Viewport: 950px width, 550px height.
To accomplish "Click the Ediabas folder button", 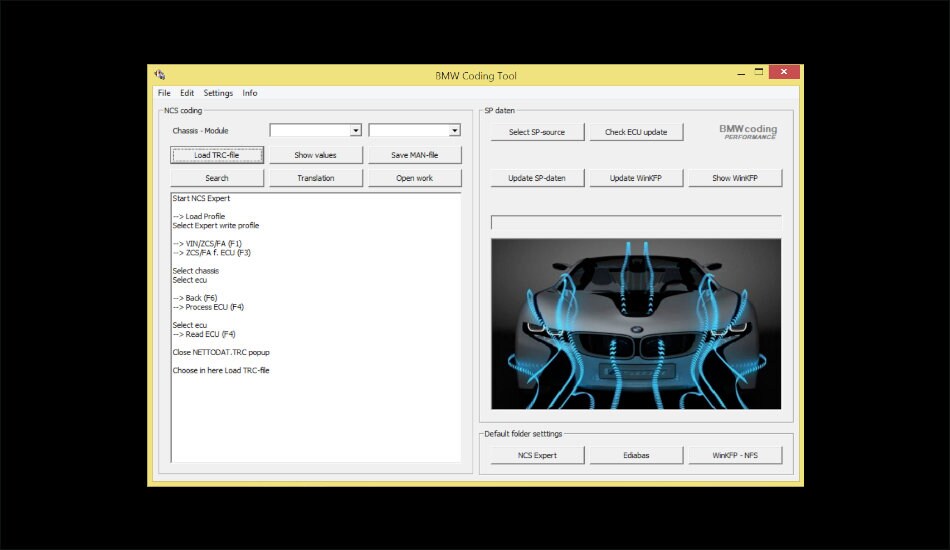I will [x=636, y=455].
